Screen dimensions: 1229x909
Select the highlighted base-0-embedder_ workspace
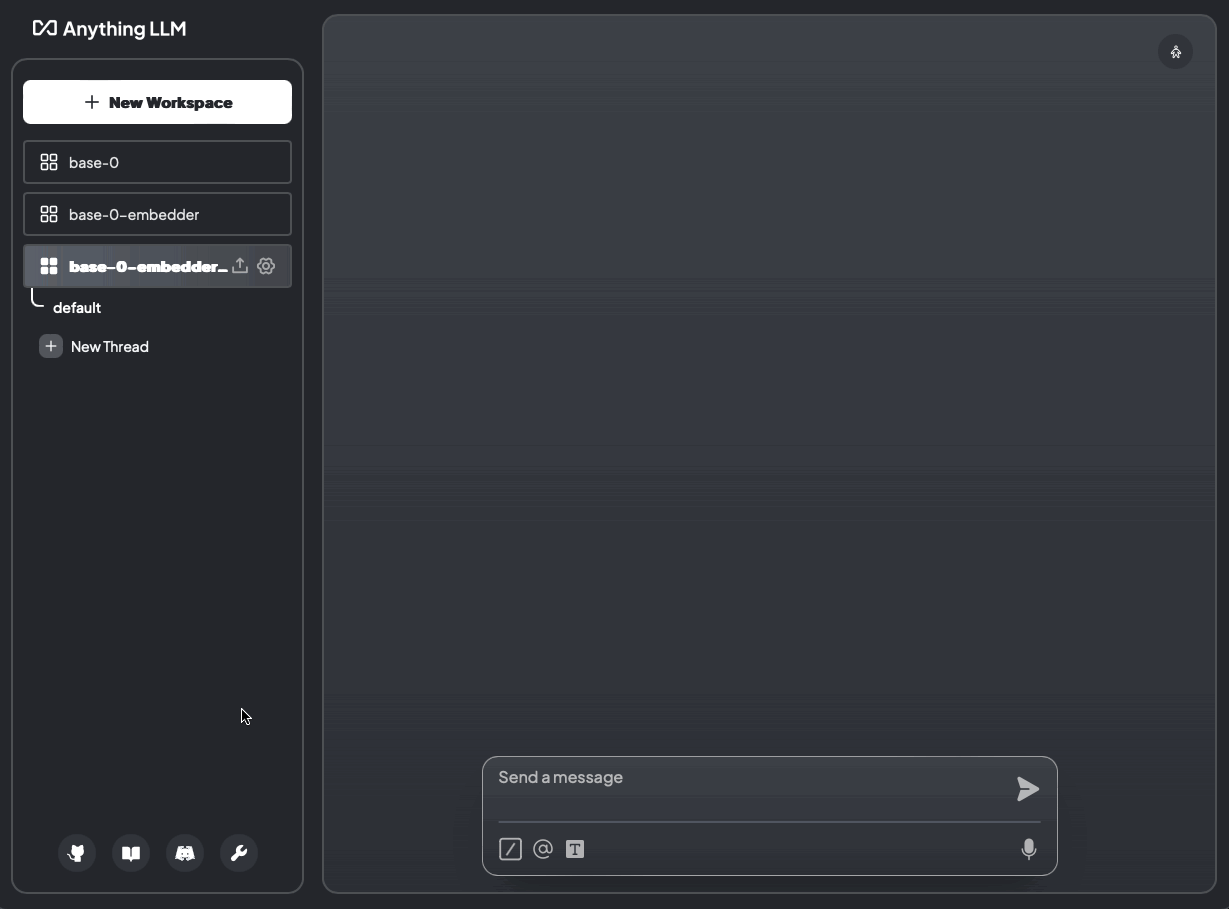157,266
